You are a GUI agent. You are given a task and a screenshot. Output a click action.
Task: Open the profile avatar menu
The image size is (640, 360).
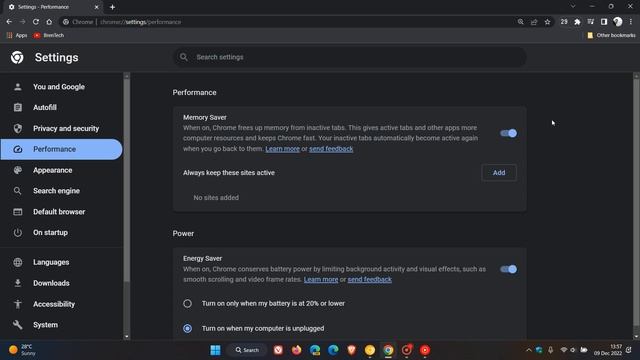[618, 22]
